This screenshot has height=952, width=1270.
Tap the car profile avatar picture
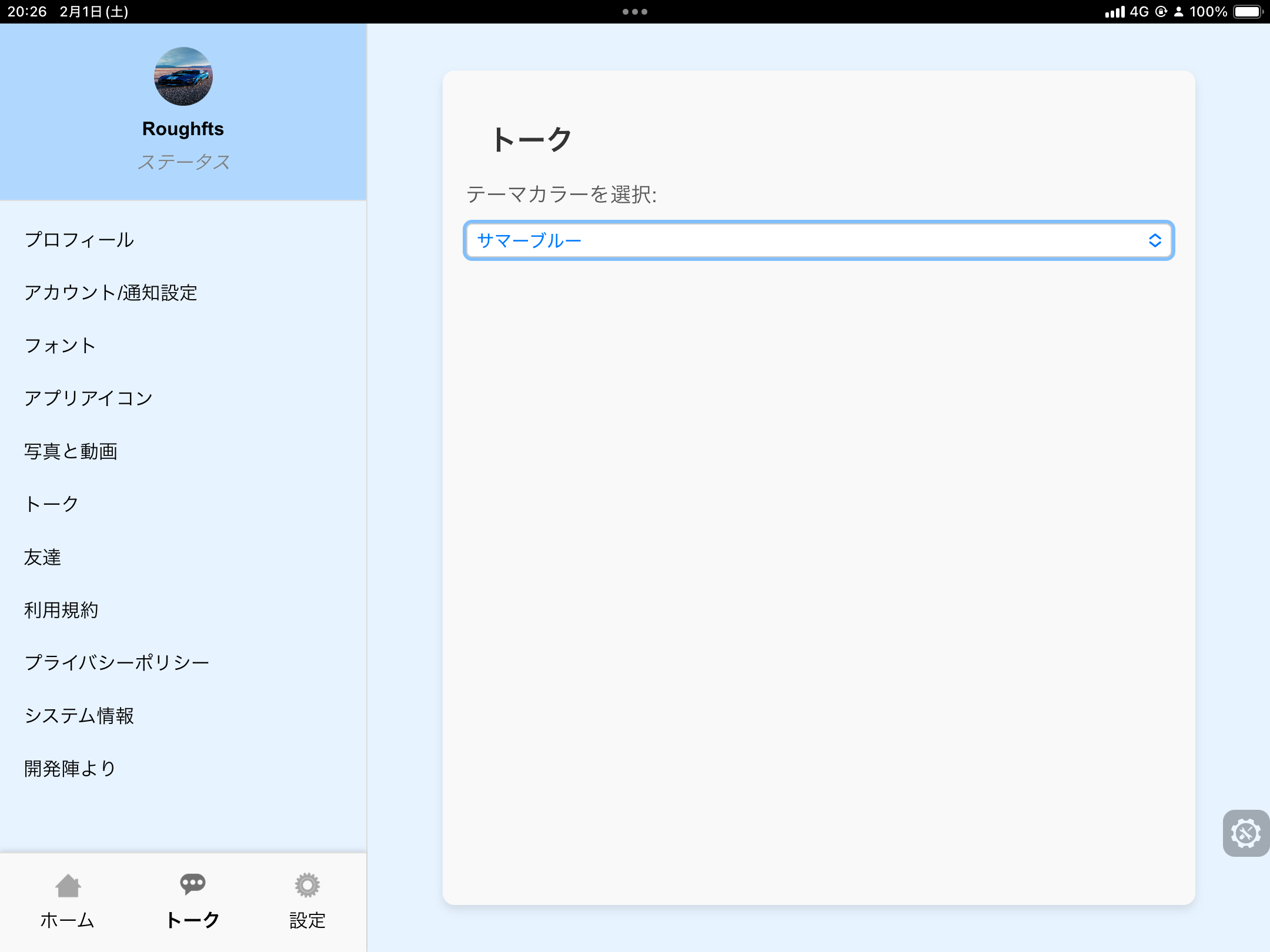[x=183, y=76]
